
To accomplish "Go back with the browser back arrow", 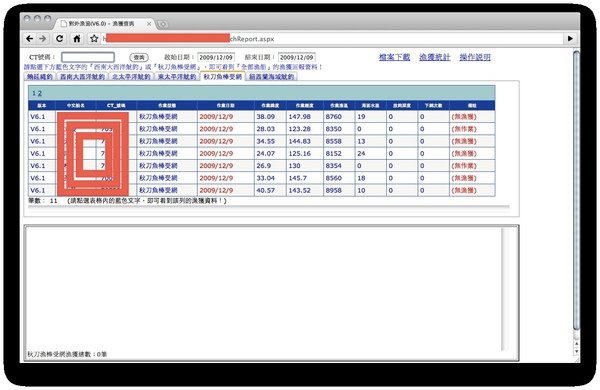I will pyautogui.click(x=29, y=39).
